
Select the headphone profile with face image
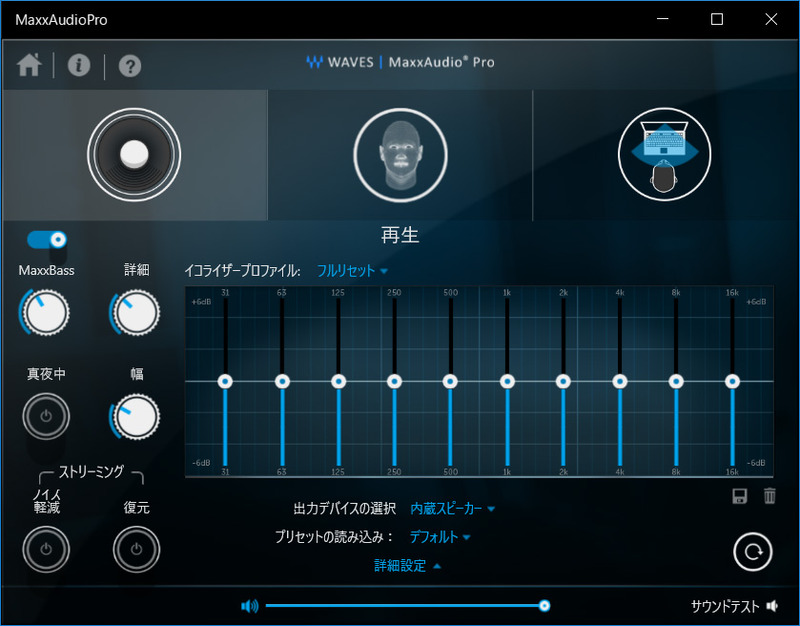(x=400, y=155)
